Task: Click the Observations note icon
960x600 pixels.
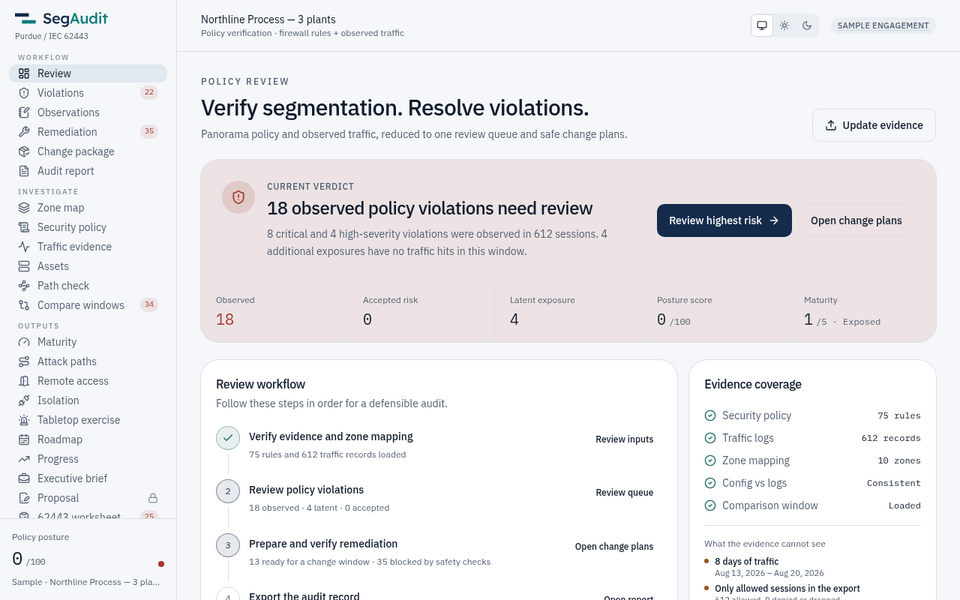Action: [x=24, y=113]
